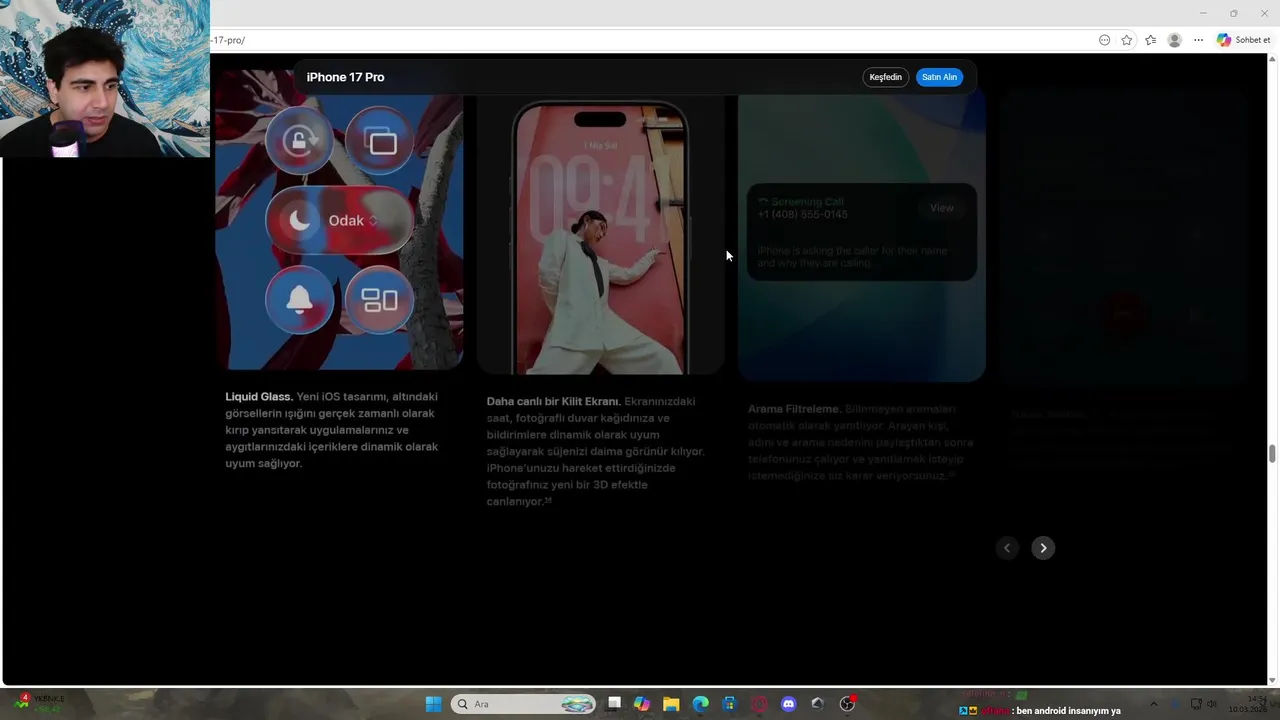Tap the Odak focus mode control
1280x720 pixels.
339,220
